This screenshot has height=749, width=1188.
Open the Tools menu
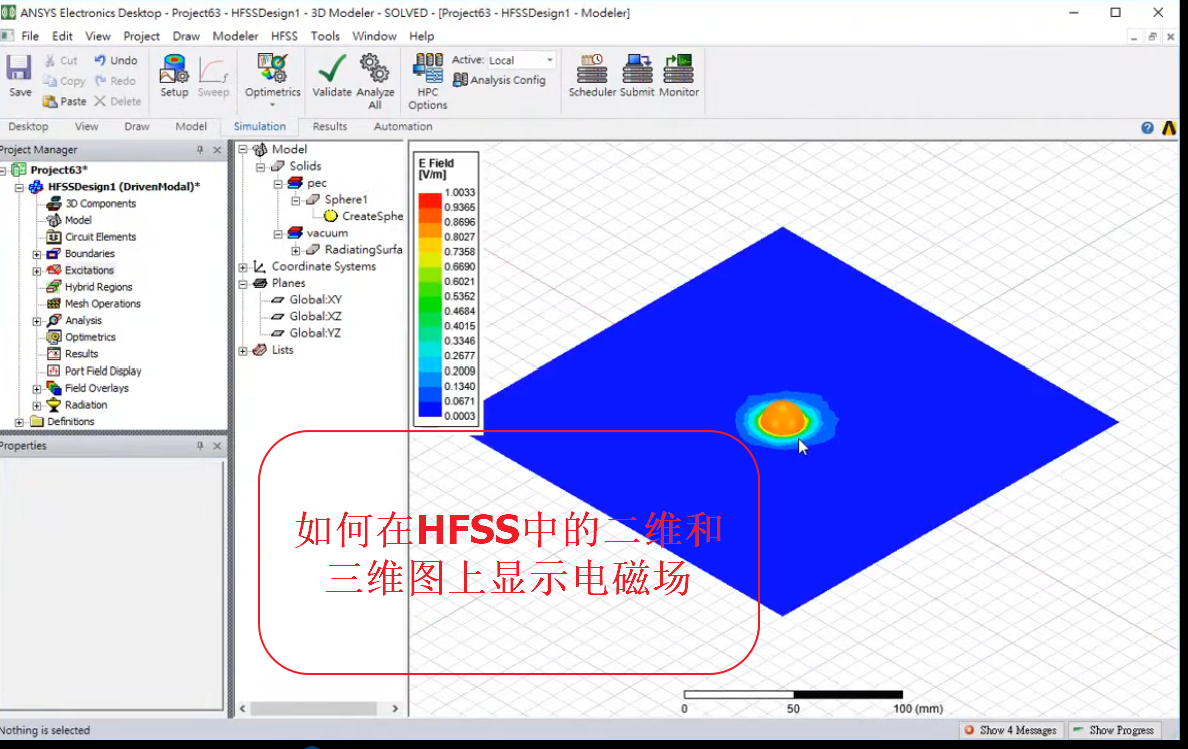point(325,36)
